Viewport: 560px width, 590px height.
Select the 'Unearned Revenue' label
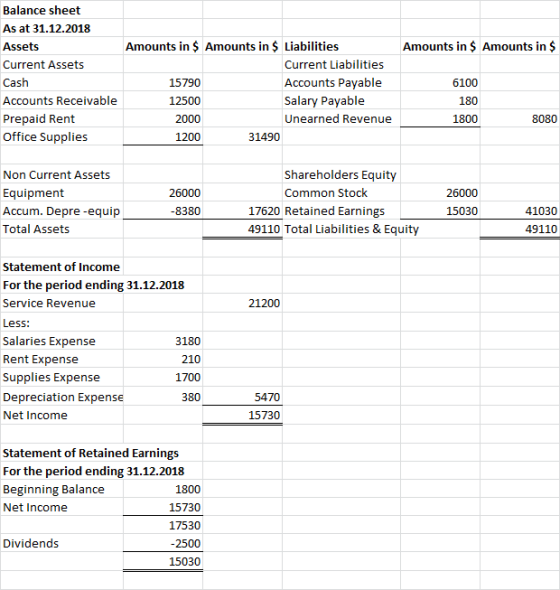[338, 119]
